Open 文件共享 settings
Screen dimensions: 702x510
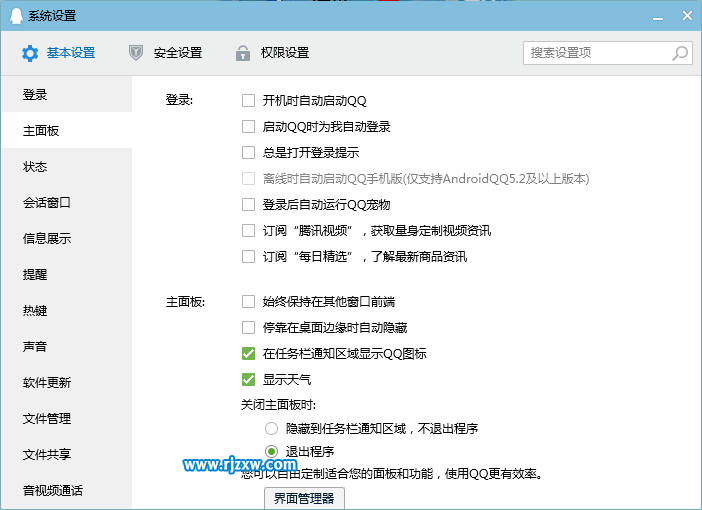[x=67, y=454]
